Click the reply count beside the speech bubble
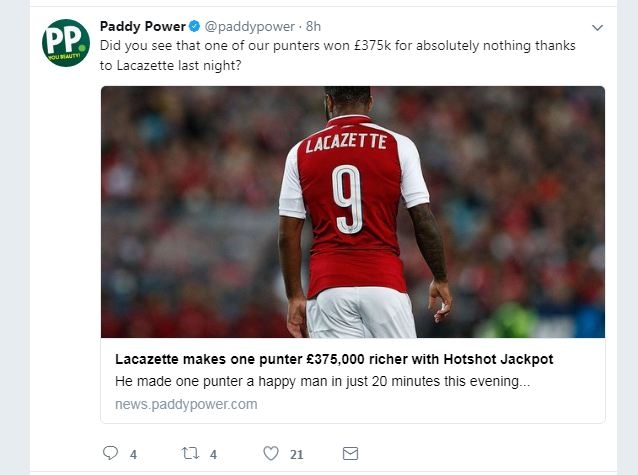This screenshot has width=638, height=475. tap(133, 454)
